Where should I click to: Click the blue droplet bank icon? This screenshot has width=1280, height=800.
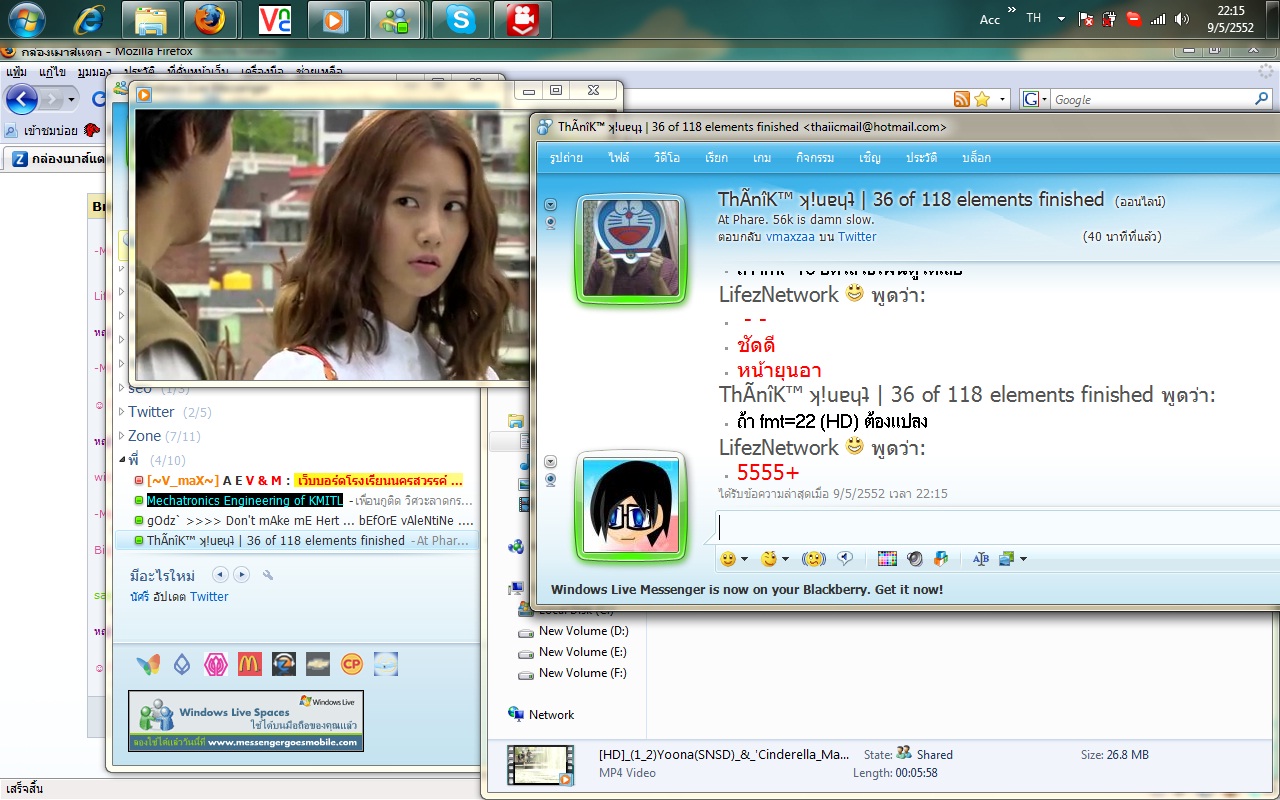point(181,663)
